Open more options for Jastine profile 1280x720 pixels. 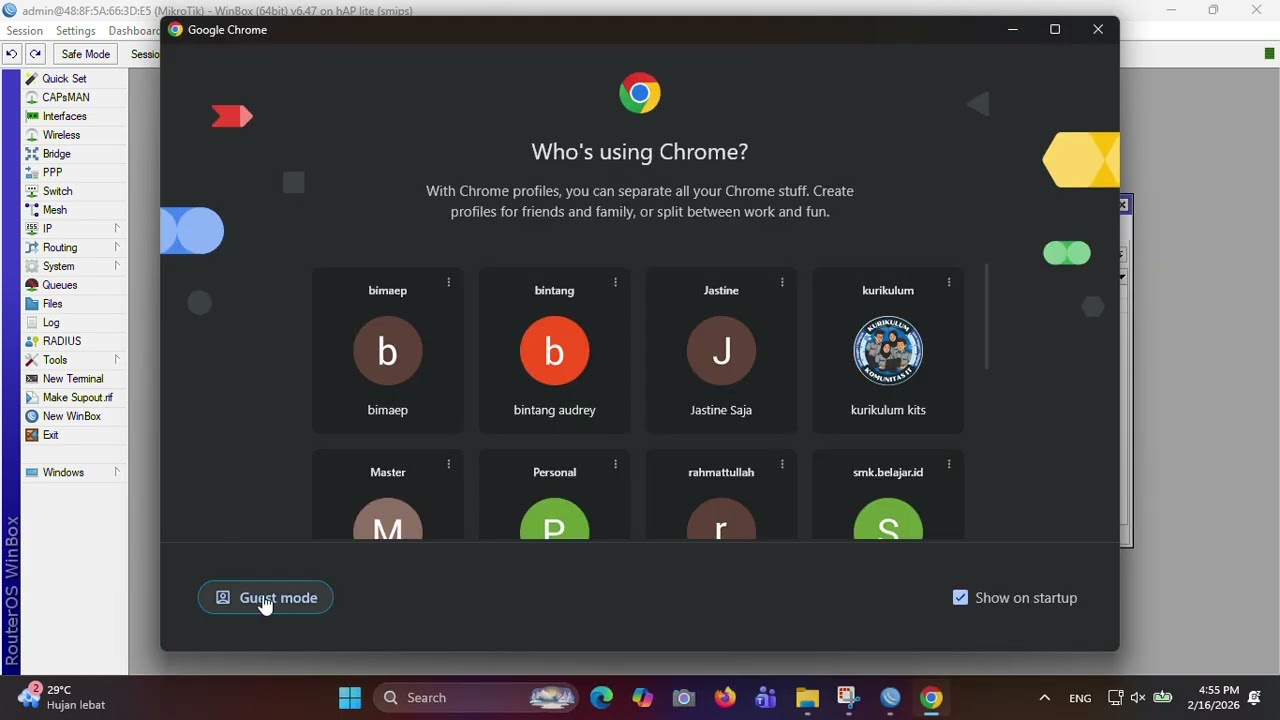pos(782,283)
